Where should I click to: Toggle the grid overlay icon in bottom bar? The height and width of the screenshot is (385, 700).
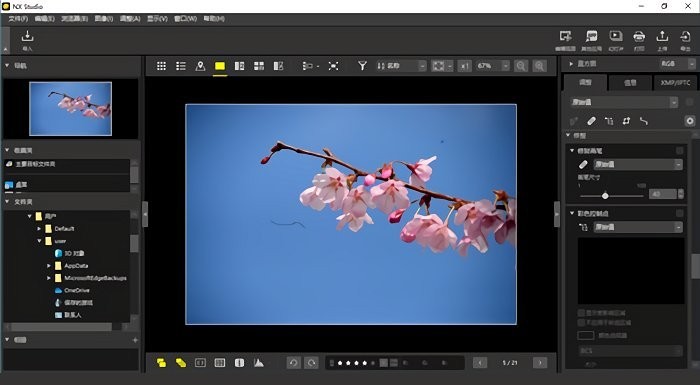(x=220, y=363)
